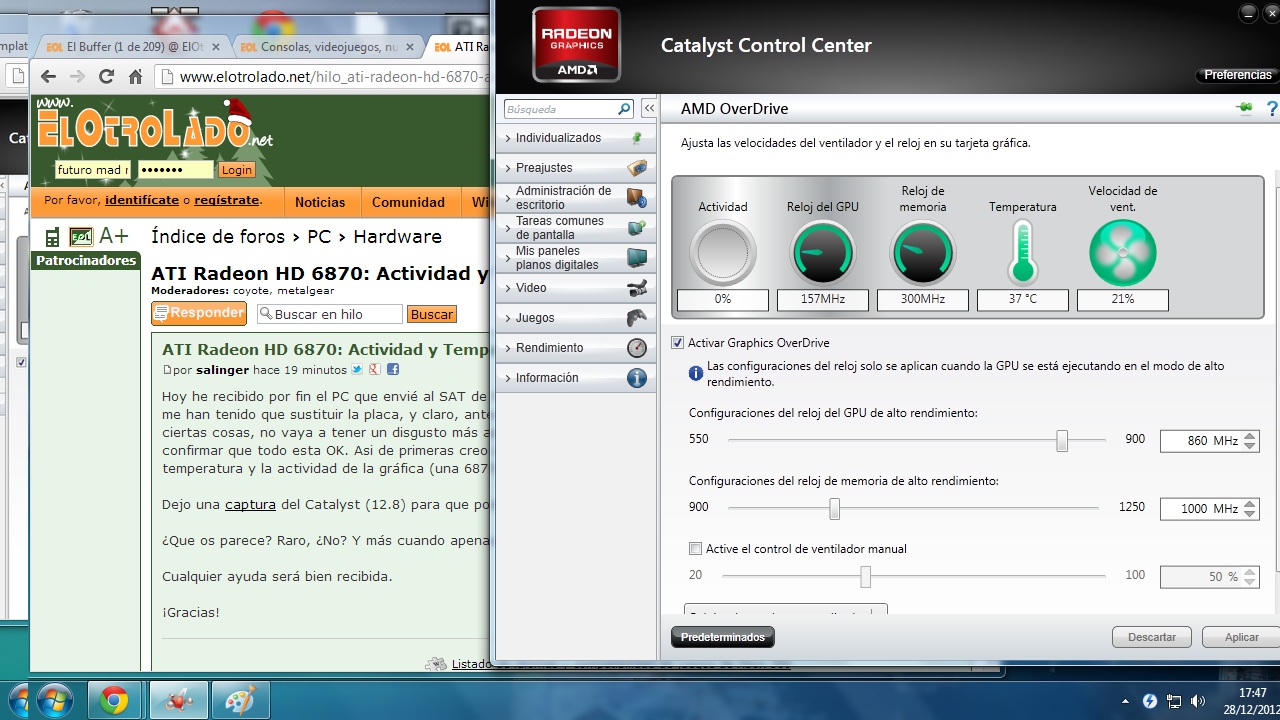
Task: Click the magnifier in Catalyst Búsqueda box
Action: tap(625, 109)
